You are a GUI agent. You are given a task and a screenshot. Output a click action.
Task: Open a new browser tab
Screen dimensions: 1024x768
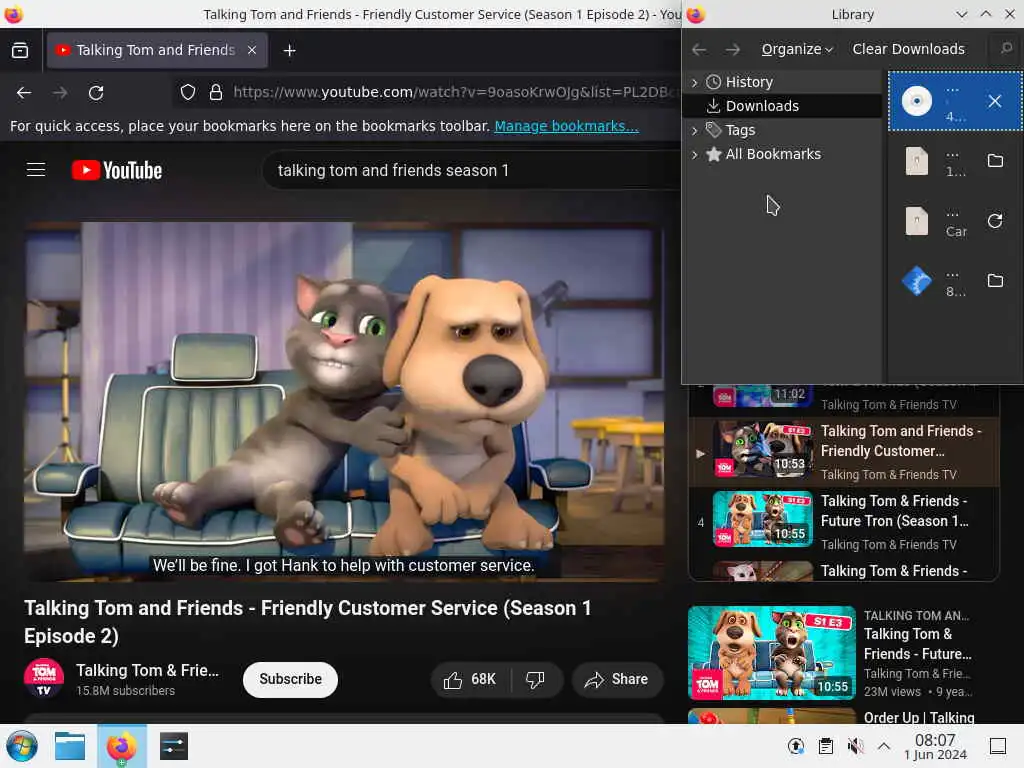289,50
